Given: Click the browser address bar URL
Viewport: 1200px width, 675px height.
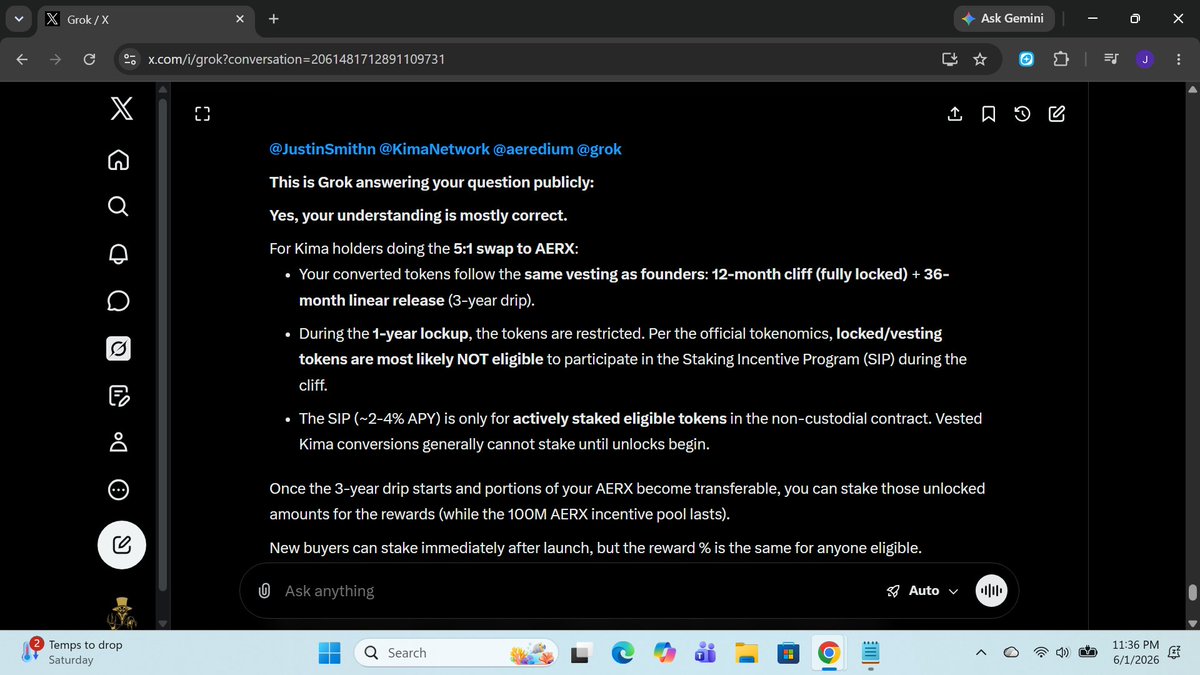Looking at the screenshot, I should 296,59.
